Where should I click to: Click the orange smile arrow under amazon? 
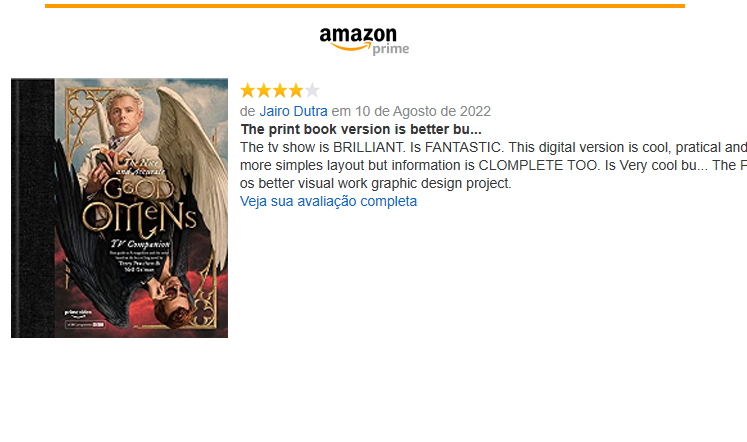351,47
